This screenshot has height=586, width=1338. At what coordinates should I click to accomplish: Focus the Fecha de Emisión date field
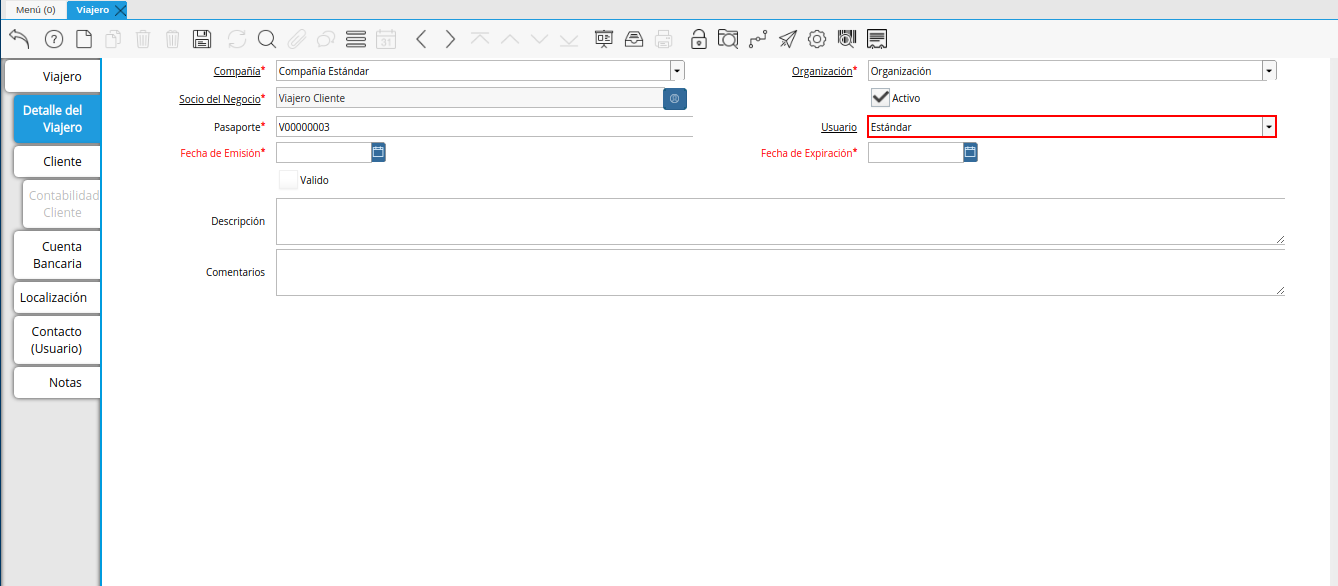click(x=323, y=152)
